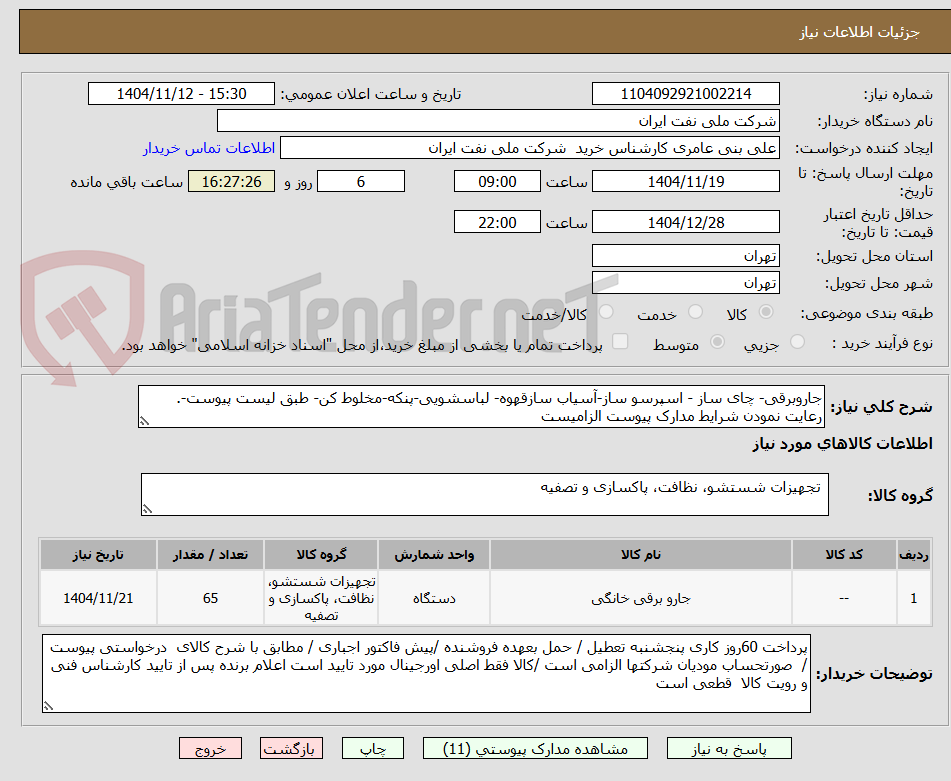Click the جارو برقی خانگی item cell
Viewport: 951px width, 781px height.
(640, 598)
